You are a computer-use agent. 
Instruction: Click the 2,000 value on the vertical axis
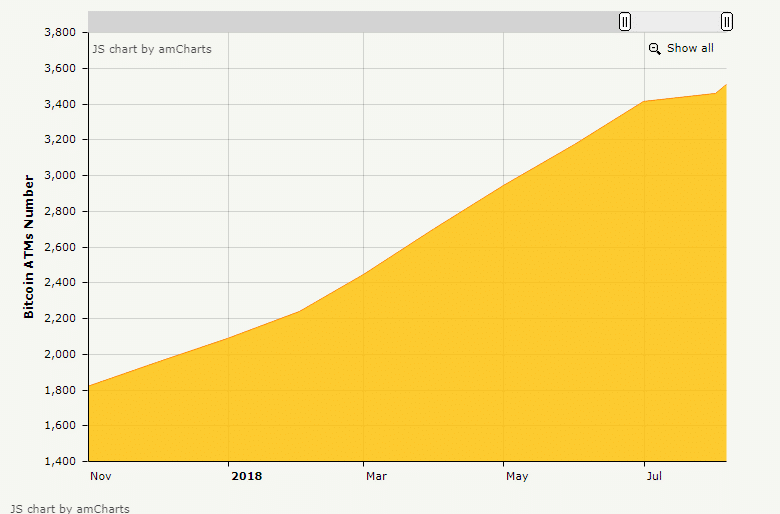(x=60, y=354)
